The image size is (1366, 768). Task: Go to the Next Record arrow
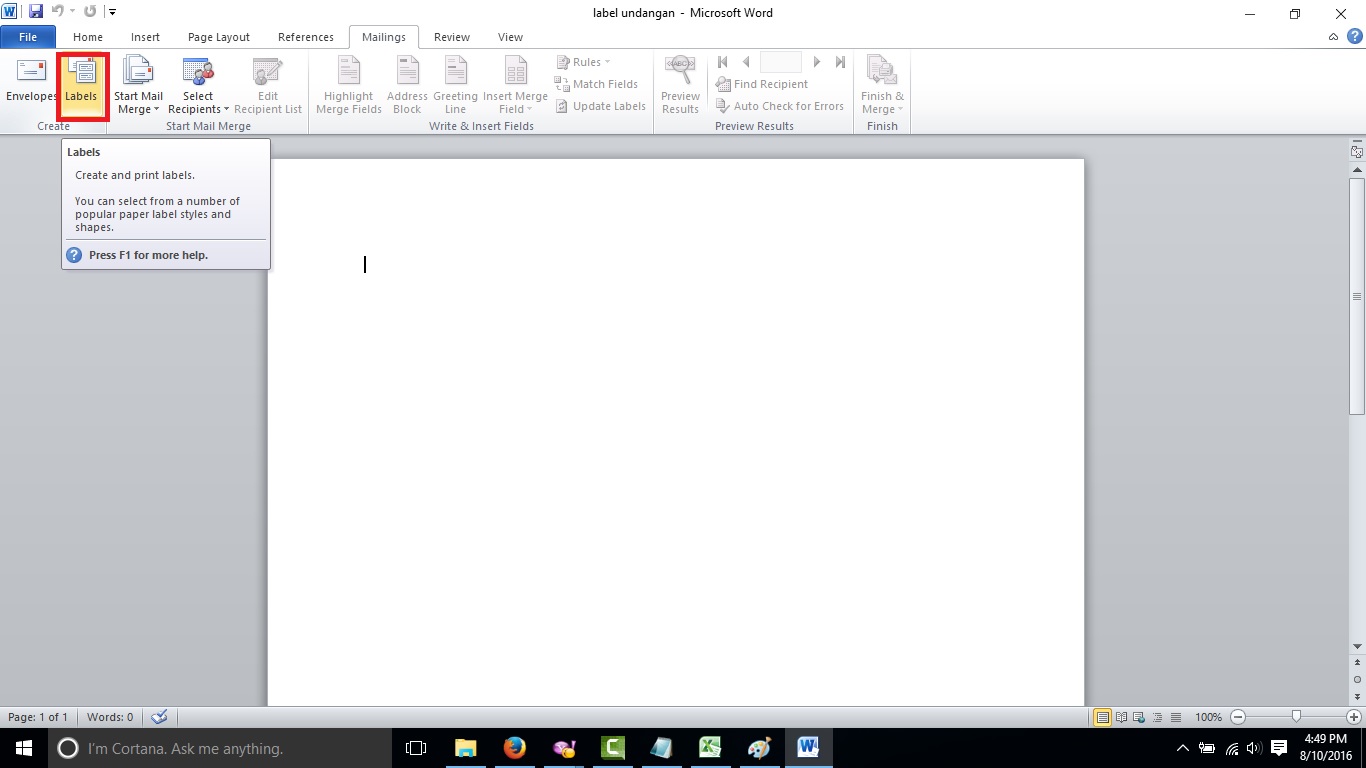[x=817, y=62]
